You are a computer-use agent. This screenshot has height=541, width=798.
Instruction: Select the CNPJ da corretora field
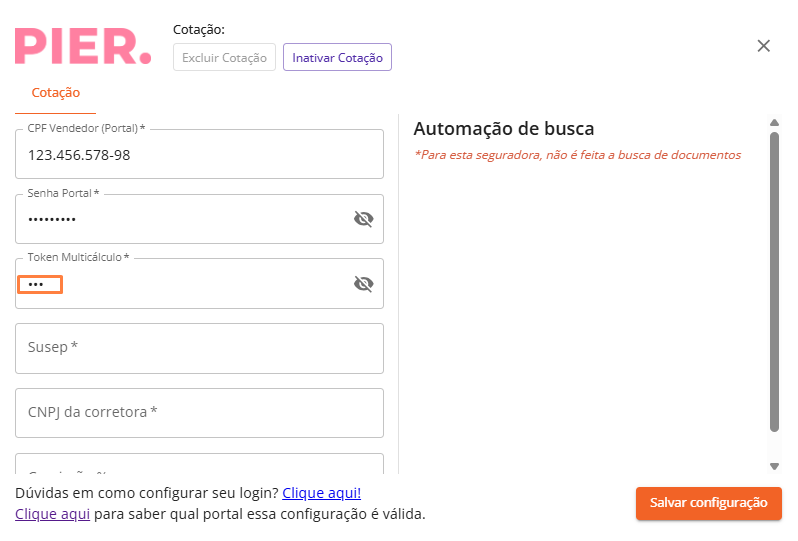pos(199,413)
